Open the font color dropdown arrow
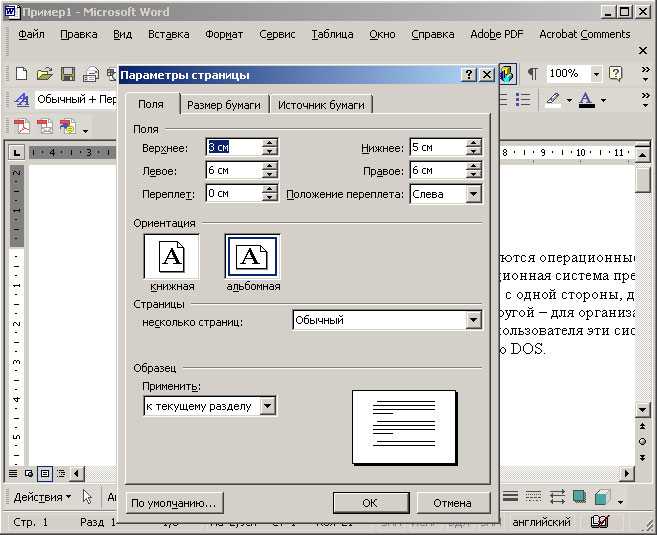Image resolution: width=657 pixels, height=535 pixels. tap(603, 100)
